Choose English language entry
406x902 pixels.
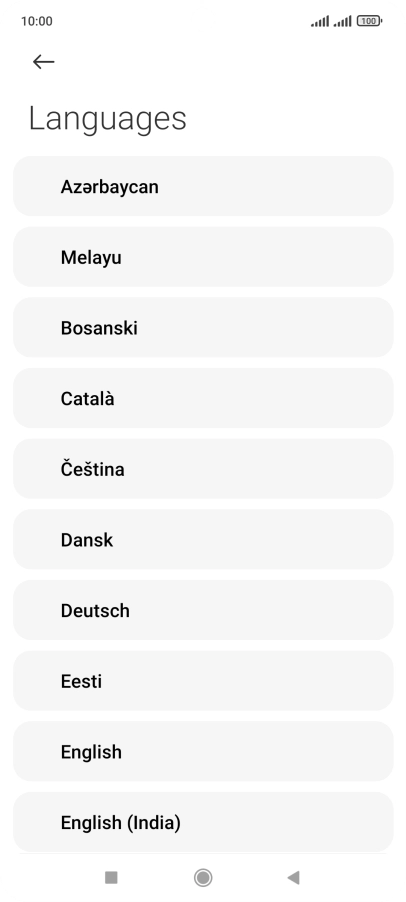203,751
